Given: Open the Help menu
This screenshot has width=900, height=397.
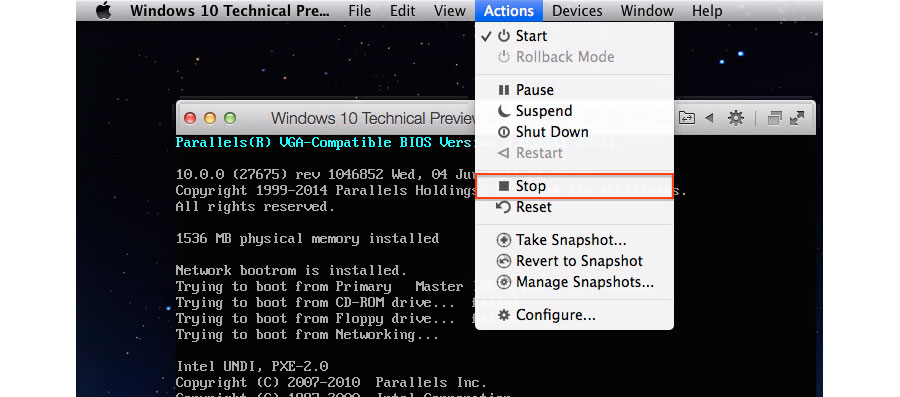Looking at the screenshot, I should coord(707,11).
